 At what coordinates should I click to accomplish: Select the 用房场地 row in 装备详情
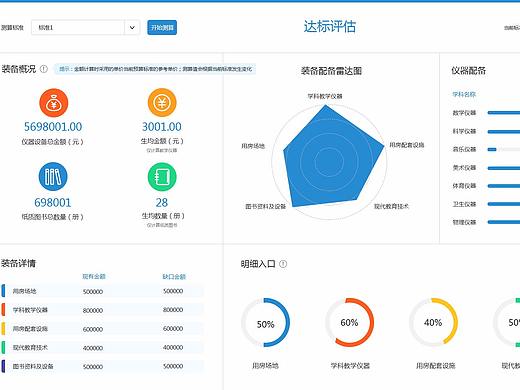pyautogui.click(x=102, y=291)
